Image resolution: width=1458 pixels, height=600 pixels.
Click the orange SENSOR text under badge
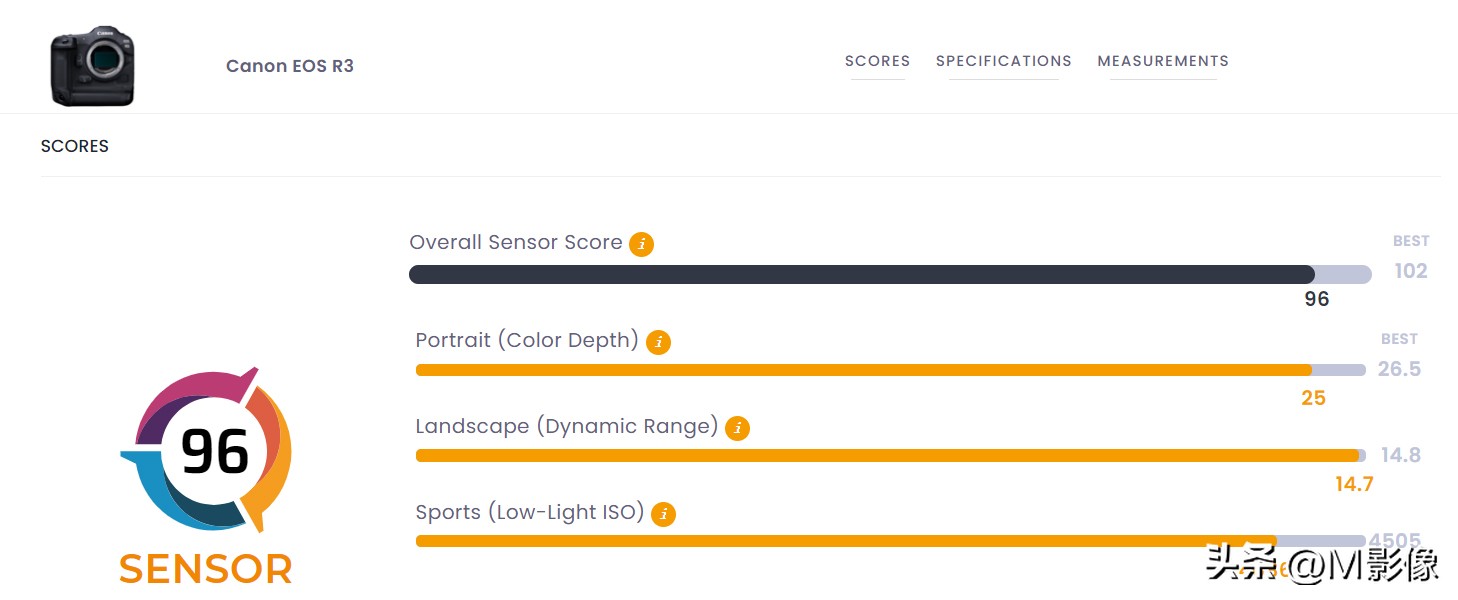click(x=205, y=569)
